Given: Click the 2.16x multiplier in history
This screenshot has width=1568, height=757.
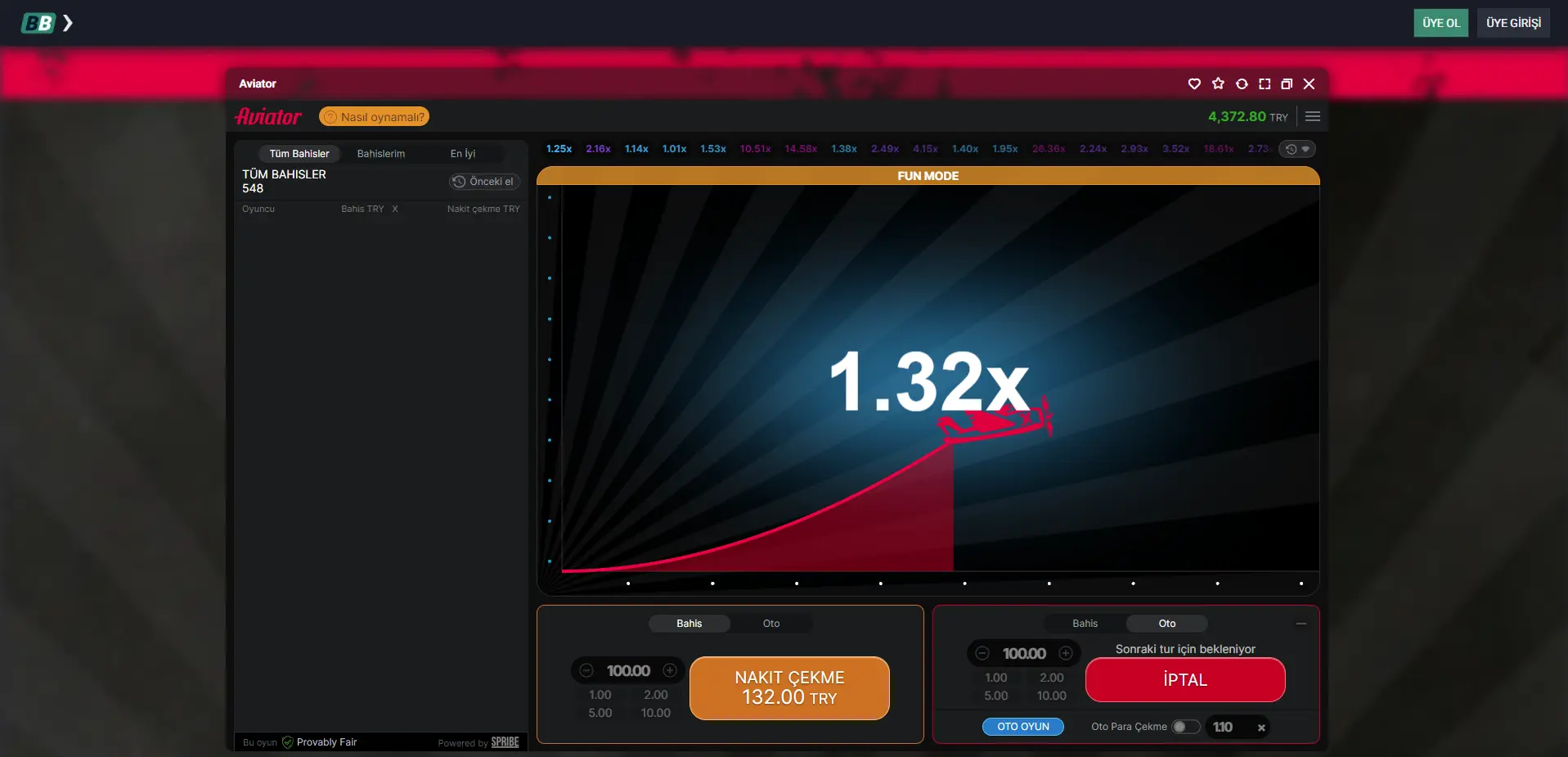Looking at the screenshot, I should pyautogui.click(x=598, y=149).
